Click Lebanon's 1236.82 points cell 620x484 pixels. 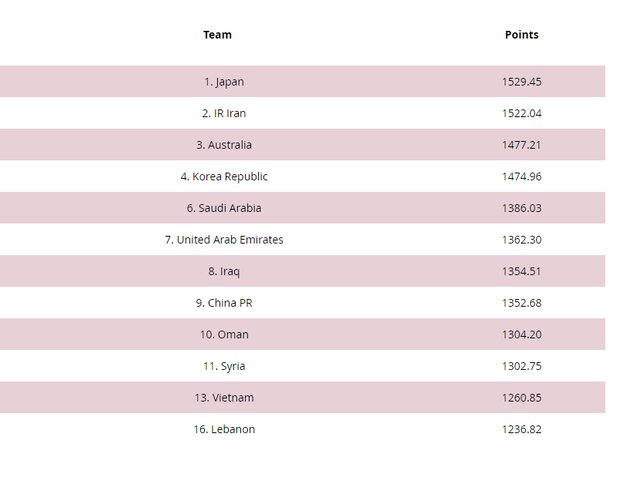pyautogui.click(x=521, y=430)
